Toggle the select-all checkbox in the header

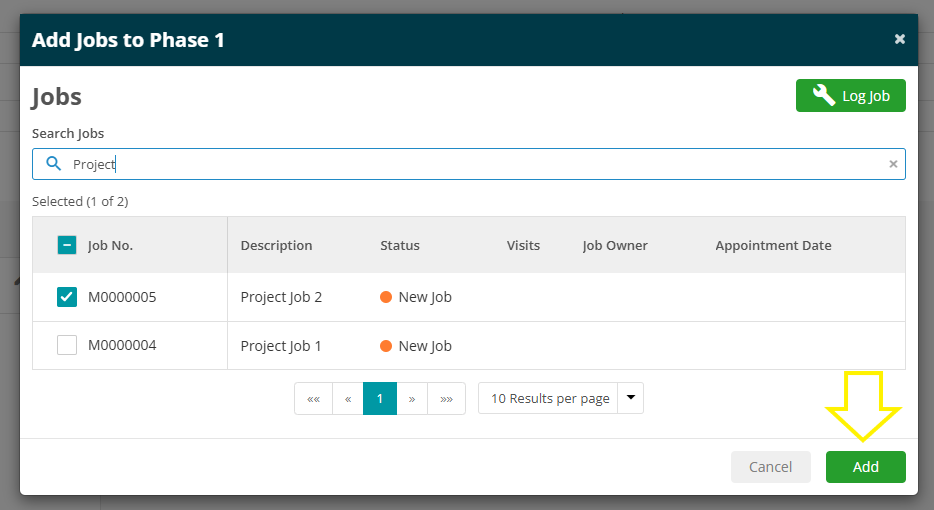(x=67, y=245)
